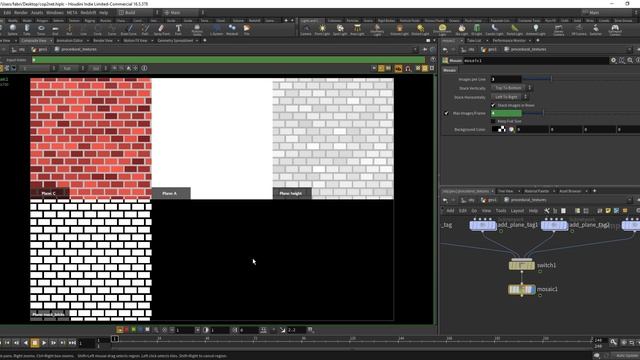This screenshot has width=640, height=360.
Task: Open Composite View tab dropdown arrow
Action: click(x=51, y=40)
